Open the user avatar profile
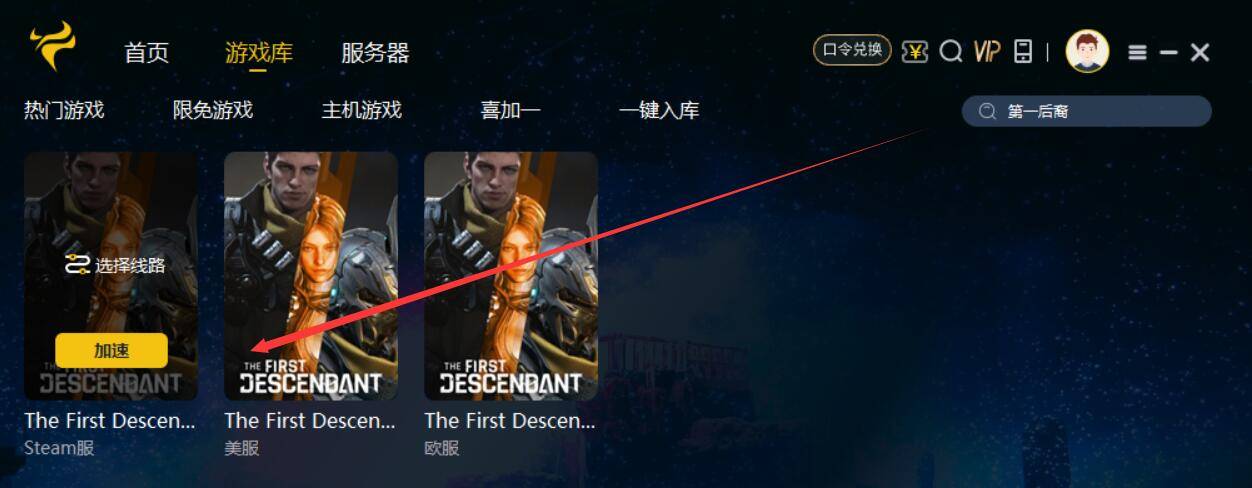1252x488 pixels. point(1087,51)
